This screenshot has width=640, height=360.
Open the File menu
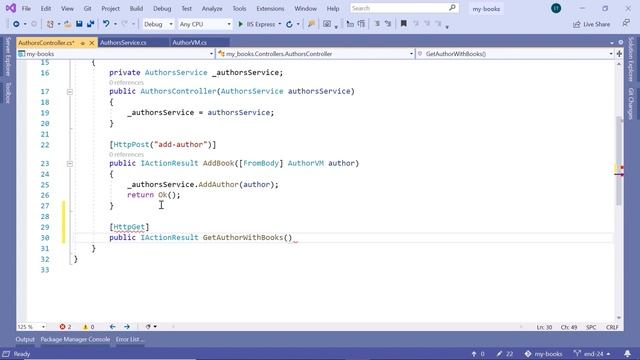(26, 9)
